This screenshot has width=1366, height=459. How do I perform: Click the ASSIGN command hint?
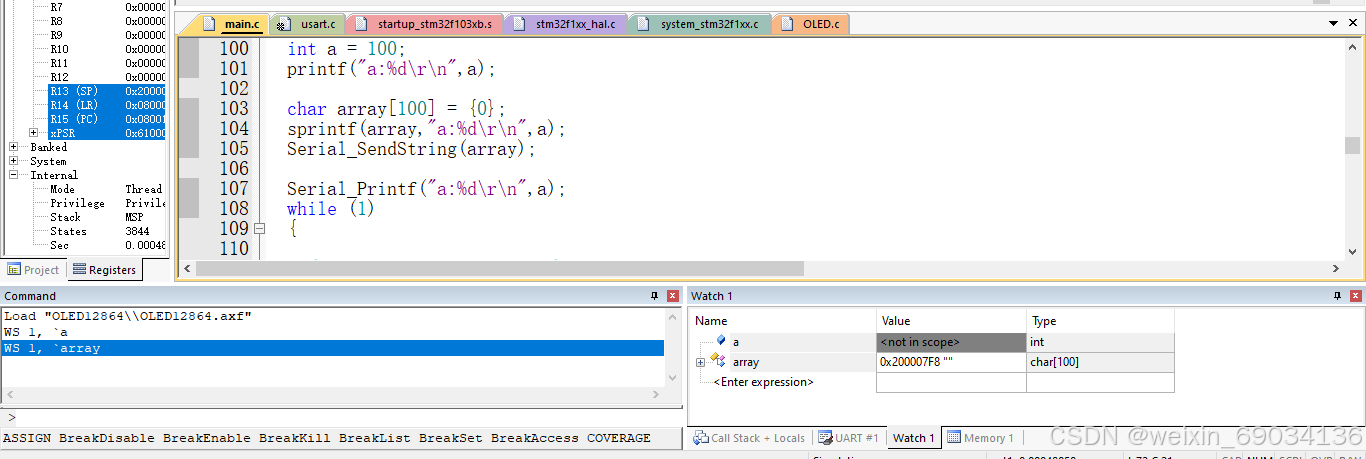(x=27, y=438)
